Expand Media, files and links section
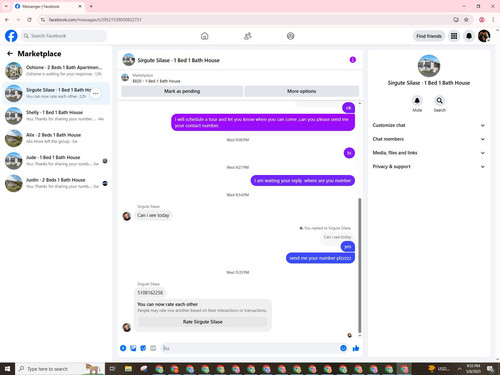This screenshot has width=500, height=375. click(x=429, y=153)
